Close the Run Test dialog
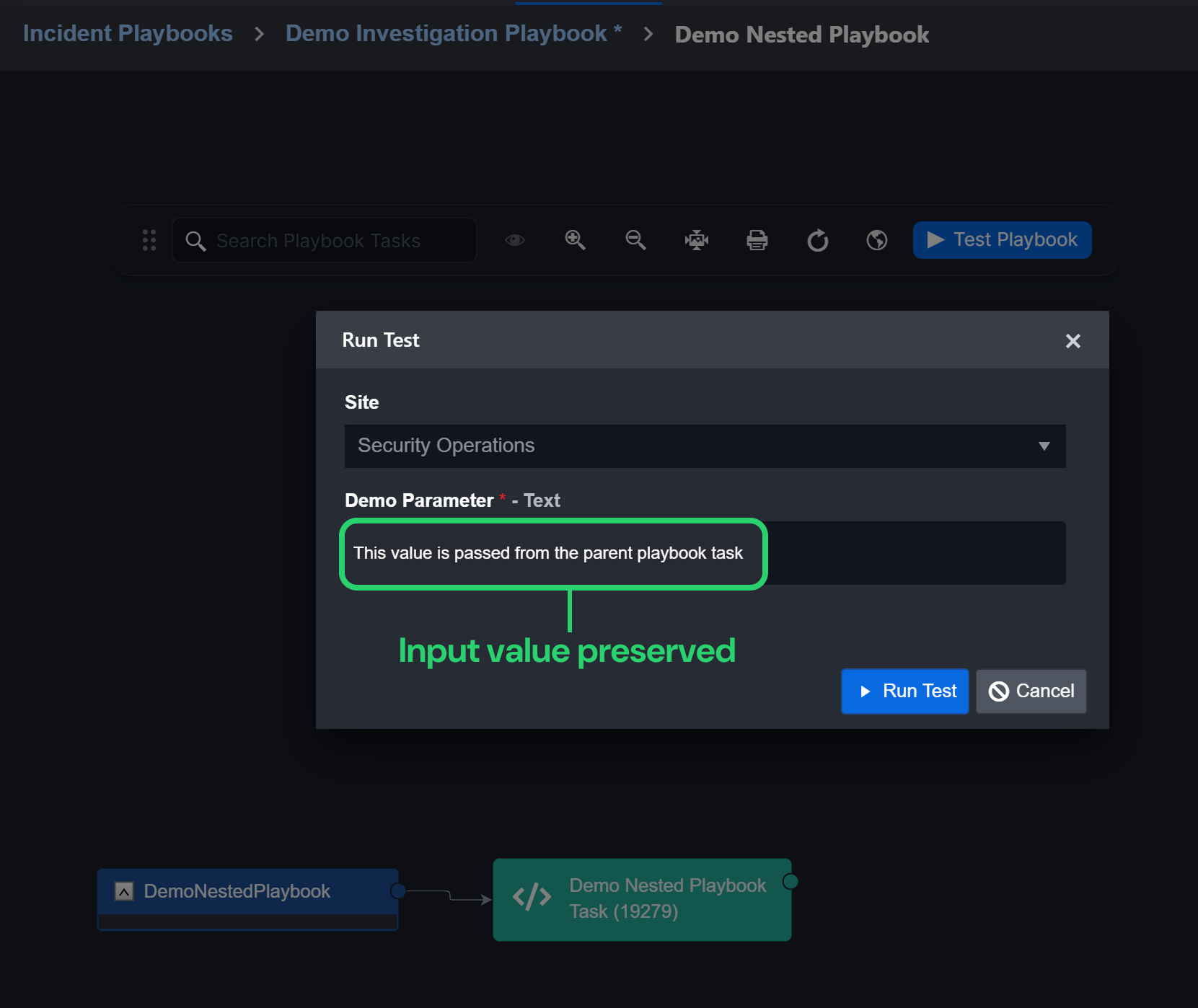 pos(1073,341)
